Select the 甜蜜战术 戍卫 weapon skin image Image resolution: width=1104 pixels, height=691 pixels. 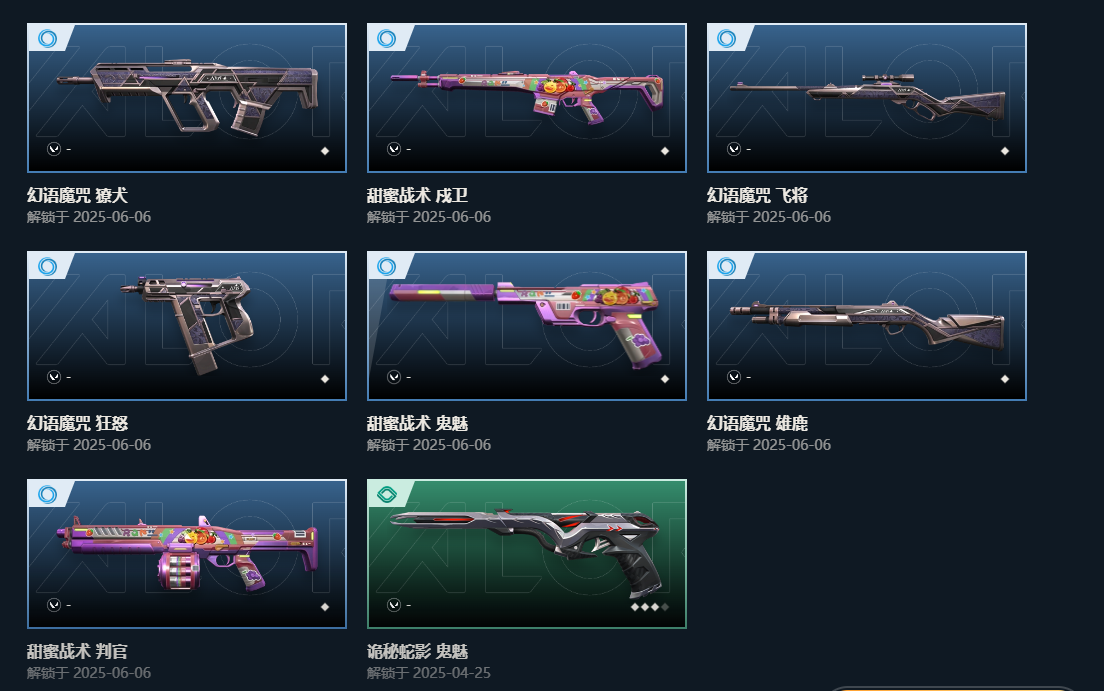click(x=527, y=98)
